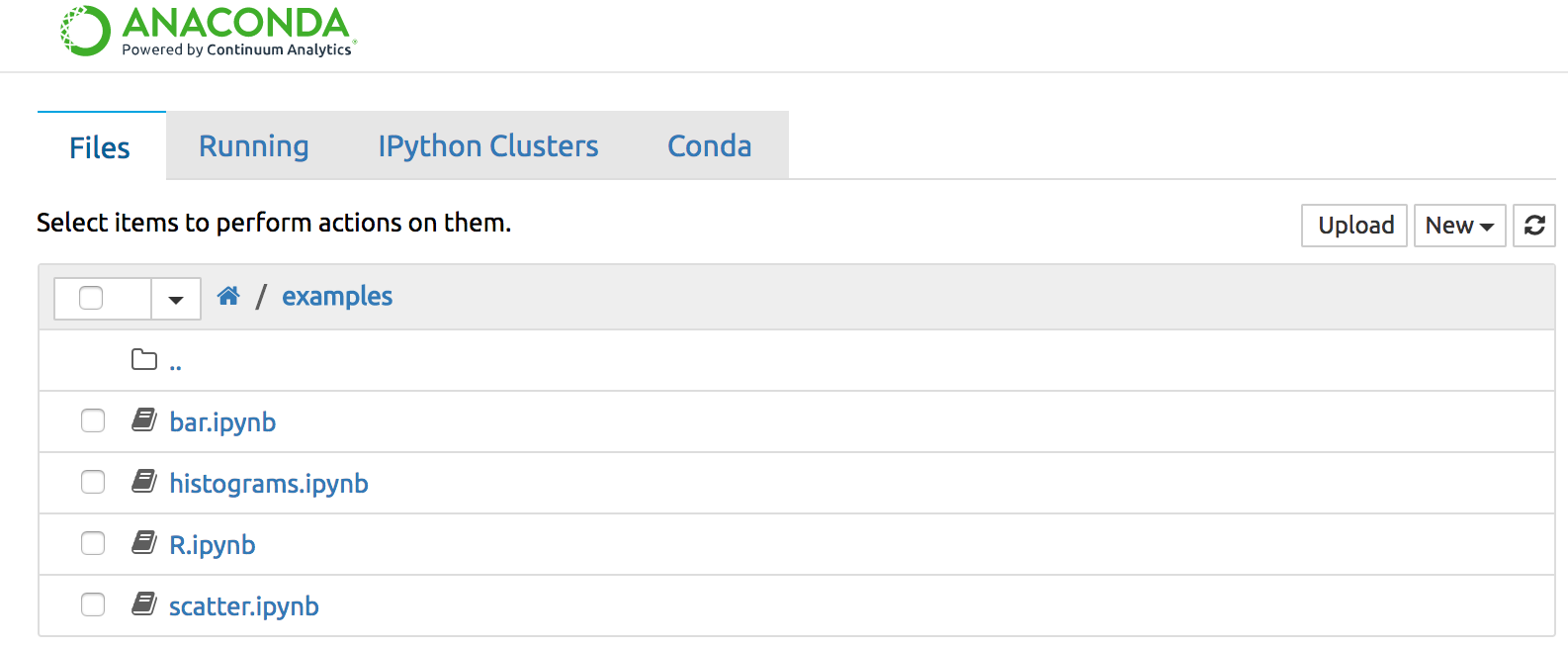The image size is (1568, 649).
Task: Switch to the Conda tab
Action: (x=710, y=145)
